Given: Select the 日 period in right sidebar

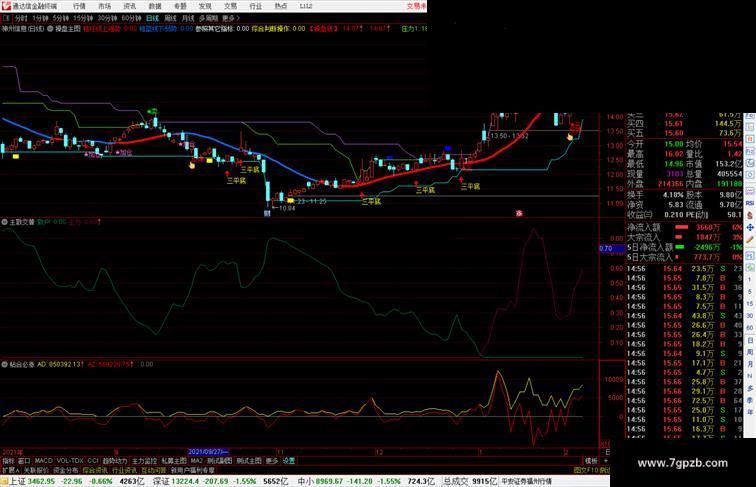Looking at the screenshot, I should click(750, 340).
